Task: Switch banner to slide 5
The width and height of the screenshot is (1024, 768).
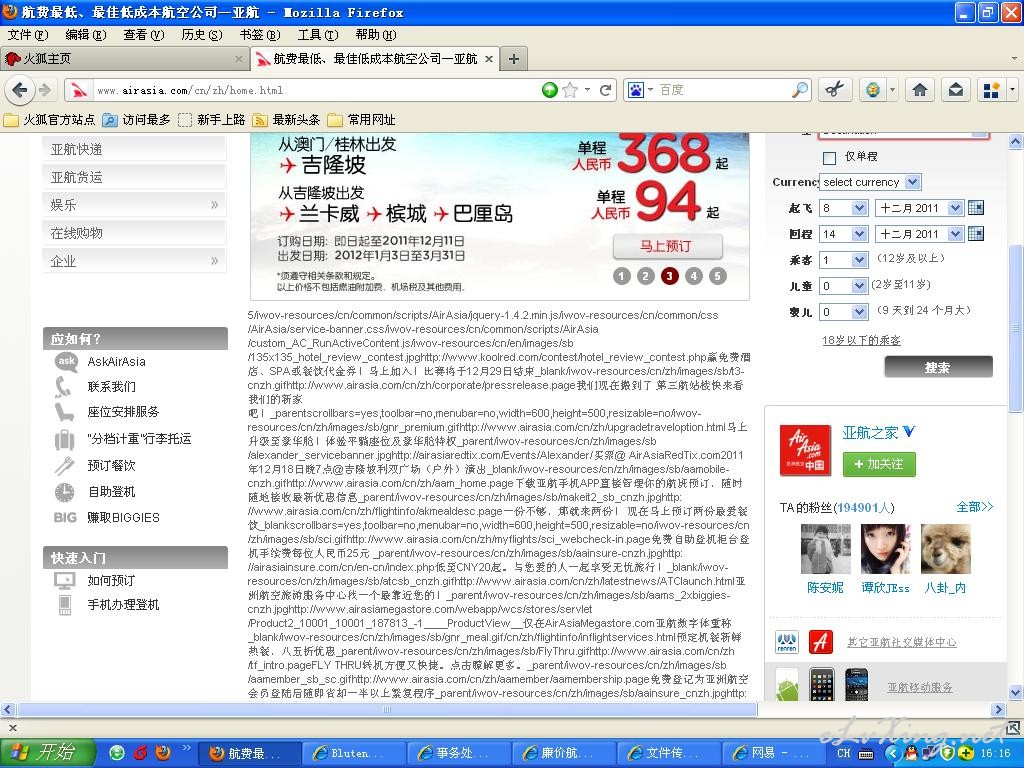Action: (717, 276)
